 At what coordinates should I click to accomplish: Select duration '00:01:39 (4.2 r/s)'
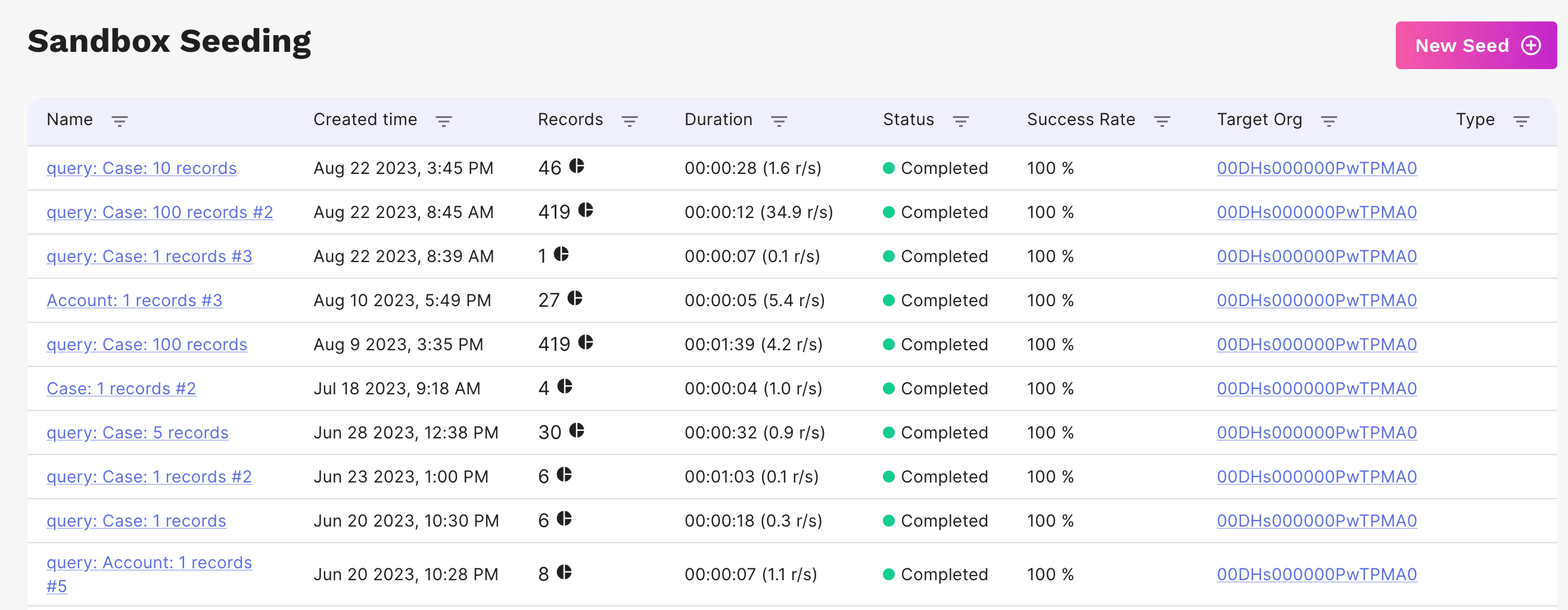[753, 344]
